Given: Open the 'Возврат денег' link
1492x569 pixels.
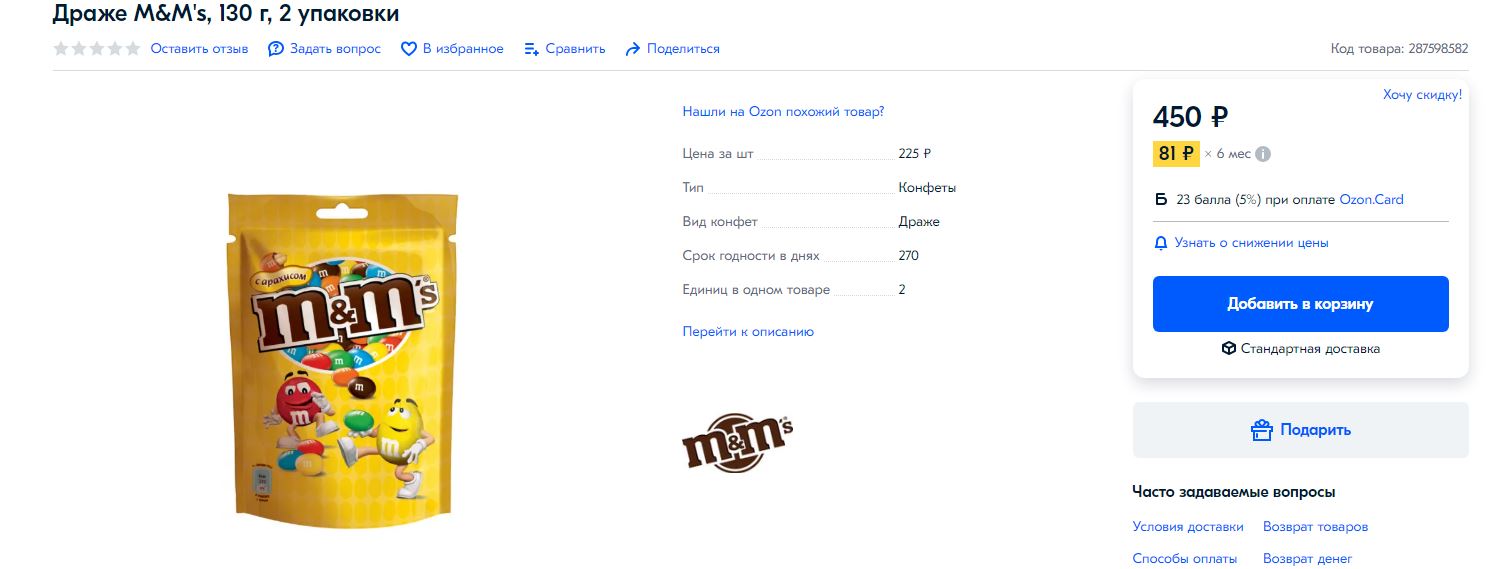Looking at the screenshot, I should (x=1307, y=559).
